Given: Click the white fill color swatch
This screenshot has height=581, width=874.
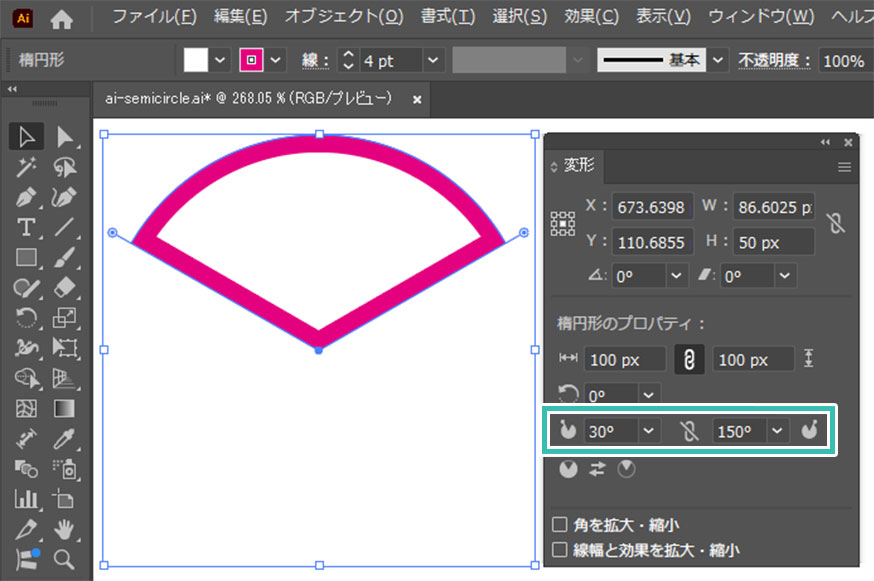Looking at the screenshot, I should [x=196, y=61].
